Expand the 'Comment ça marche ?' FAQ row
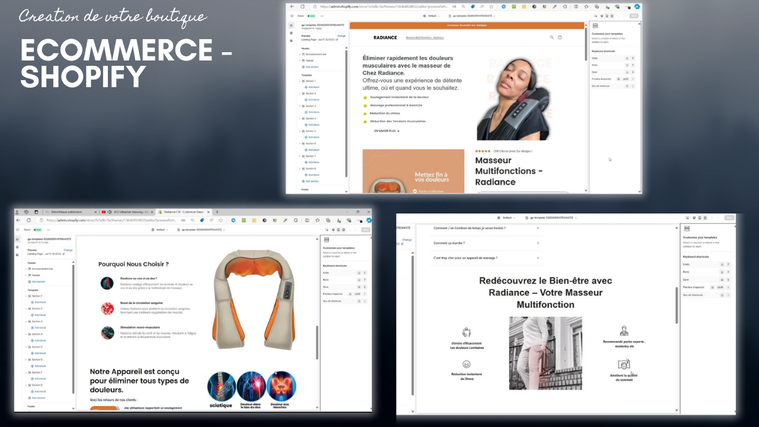 click(x=486, y=243)
